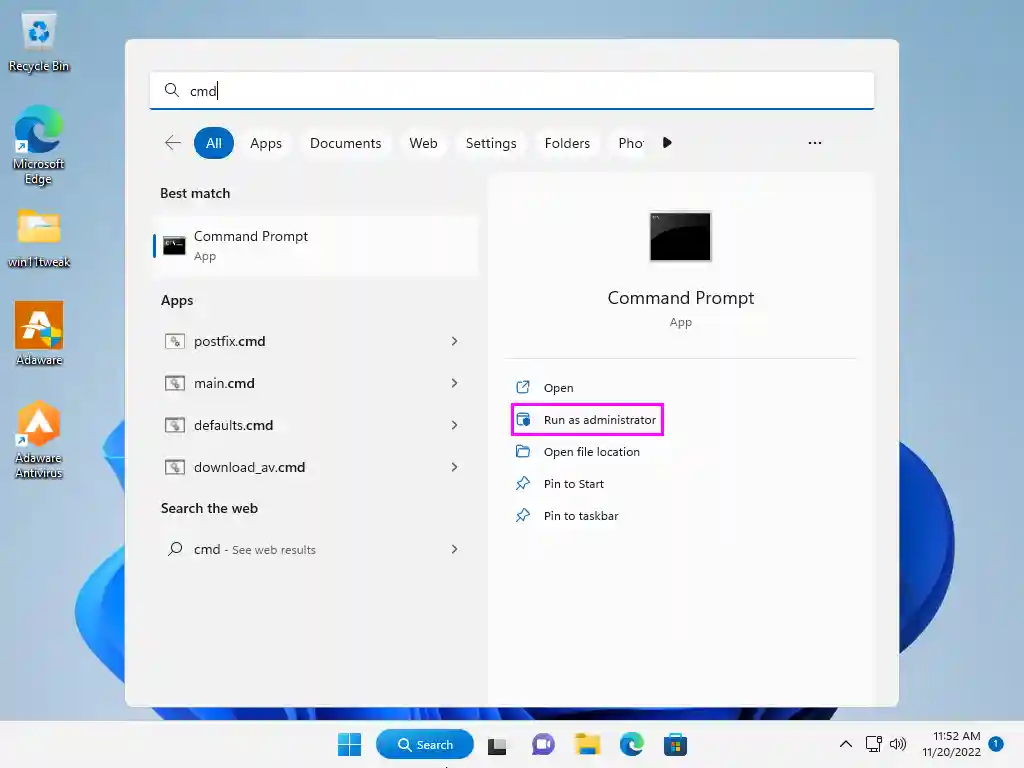This screenshot has width=1024, height=768.
Task: Filter search results by Documents
Action: click(x=345, y=143)
